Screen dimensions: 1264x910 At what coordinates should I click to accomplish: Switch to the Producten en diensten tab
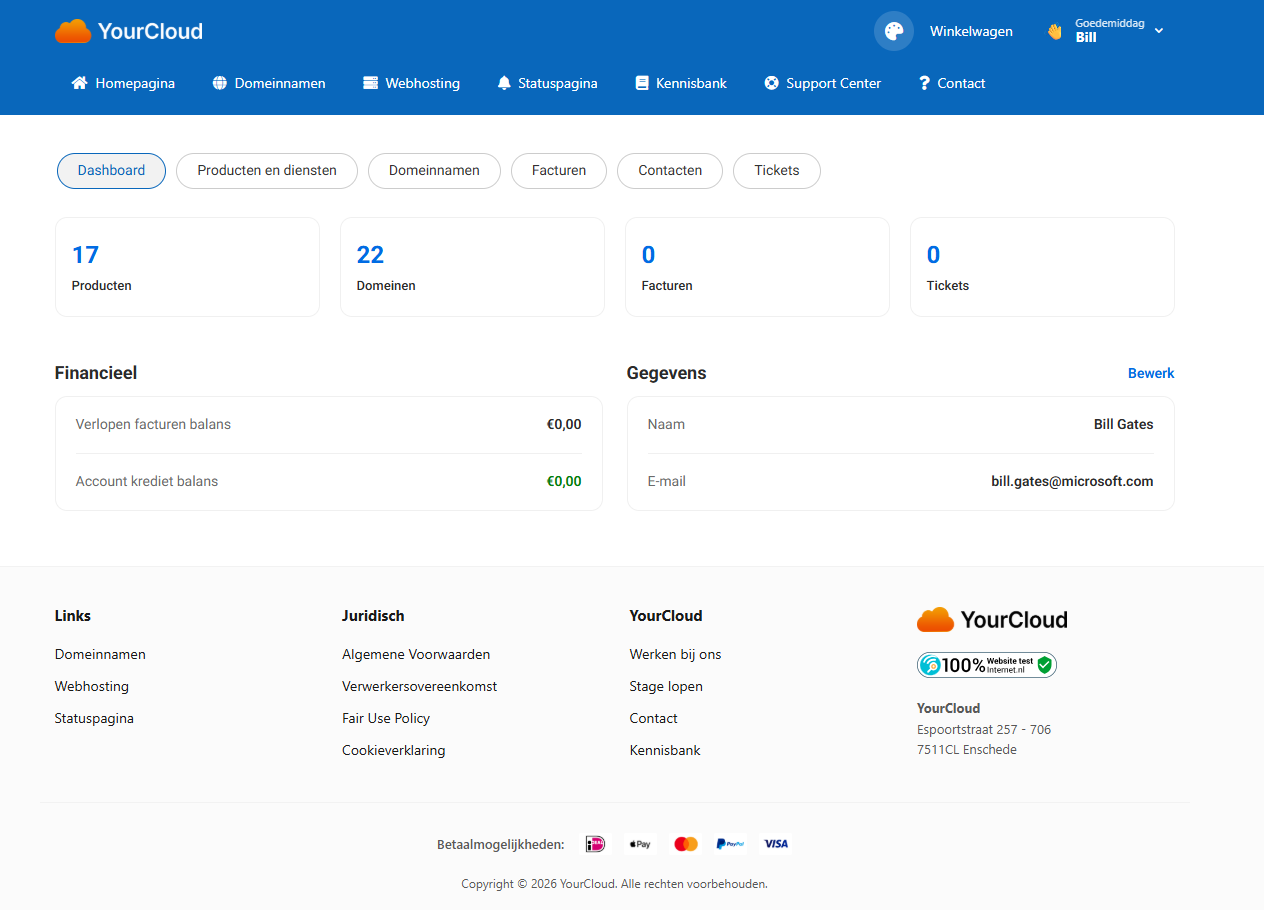click(x=267, y=170)
